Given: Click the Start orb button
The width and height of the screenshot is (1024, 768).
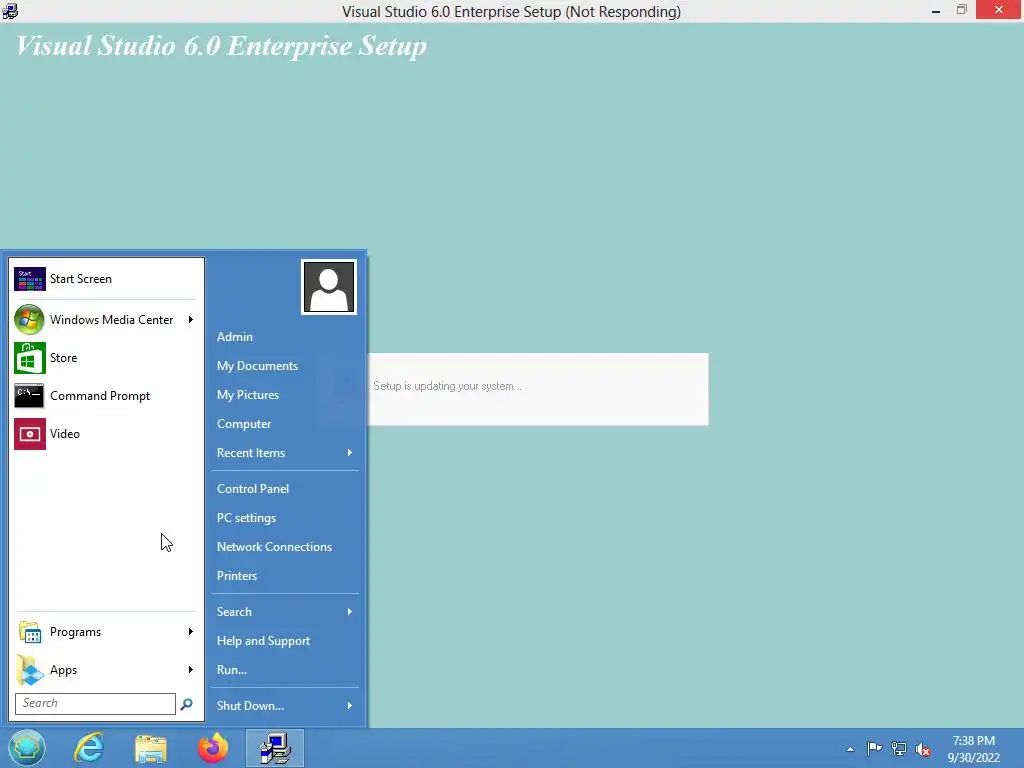Looking at the screenshot, I should [27, 748].
